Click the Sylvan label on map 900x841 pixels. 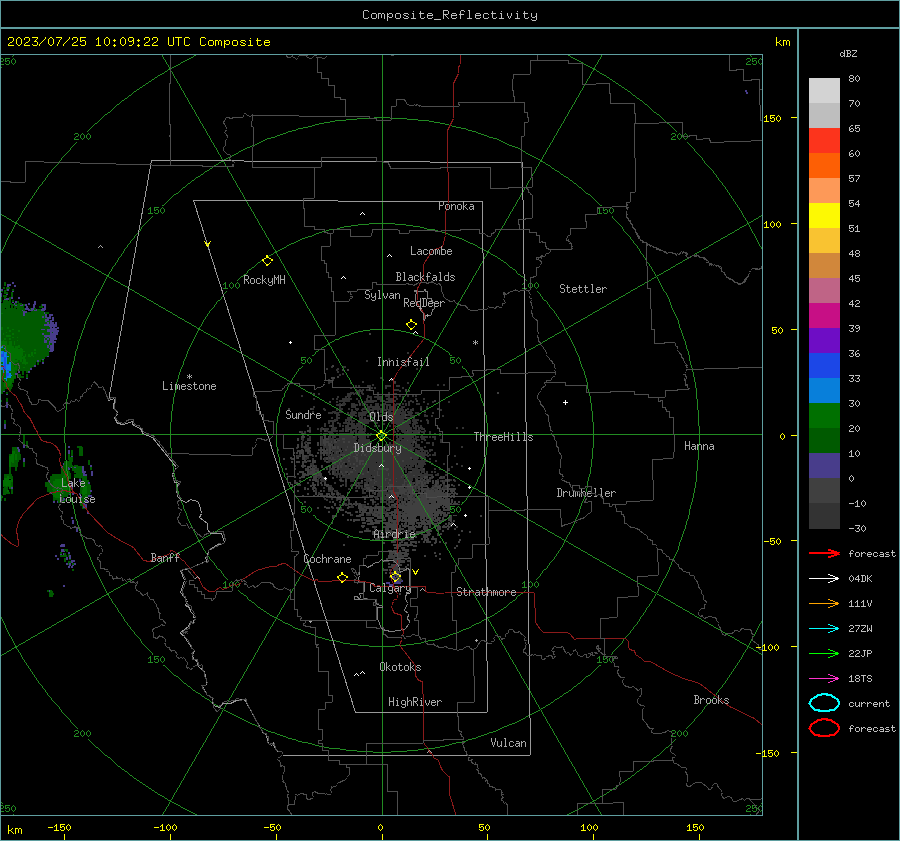pyautogui.click(x=382, y=295)
